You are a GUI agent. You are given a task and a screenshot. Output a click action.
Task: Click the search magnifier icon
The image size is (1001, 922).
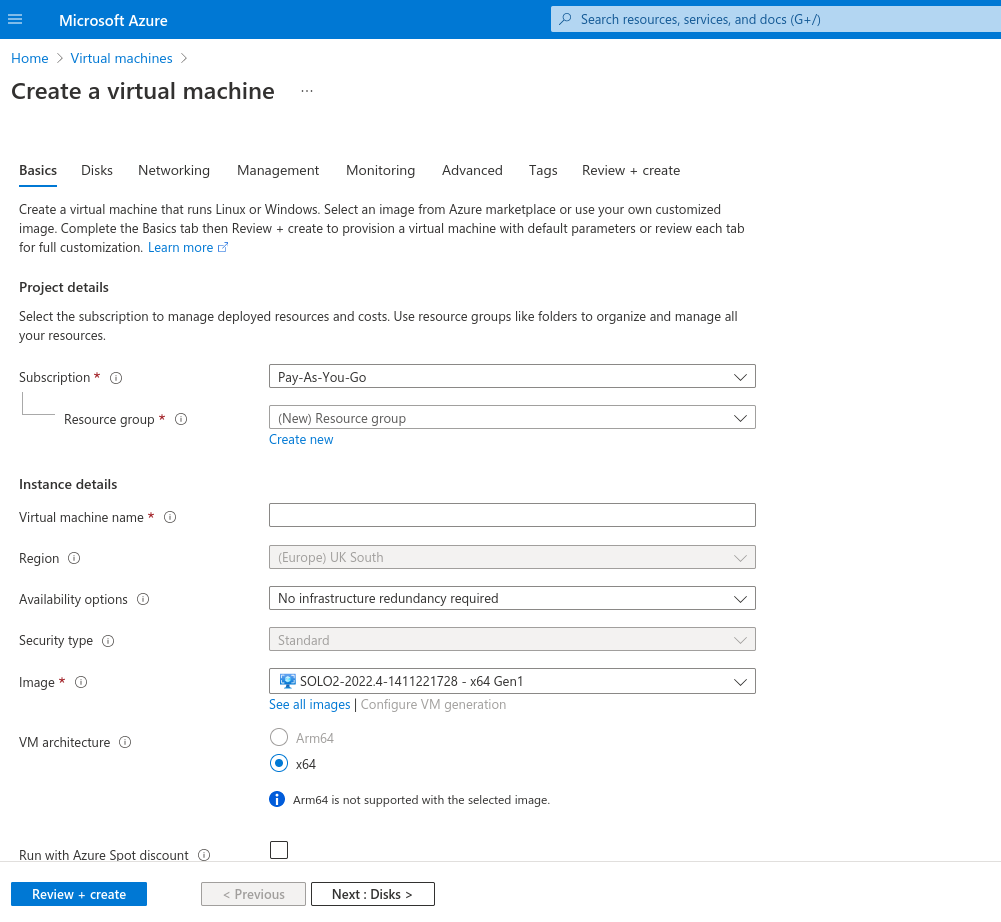click(x=565, y=19)
